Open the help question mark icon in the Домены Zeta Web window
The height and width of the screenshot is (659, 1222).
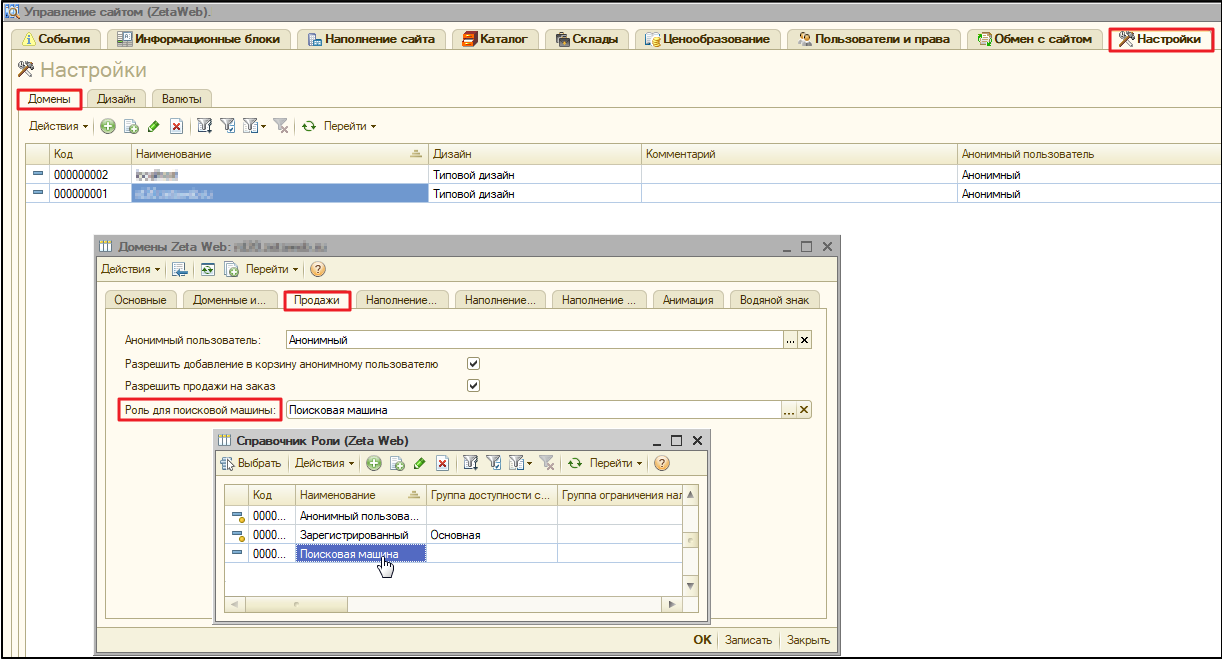point(318,269)
